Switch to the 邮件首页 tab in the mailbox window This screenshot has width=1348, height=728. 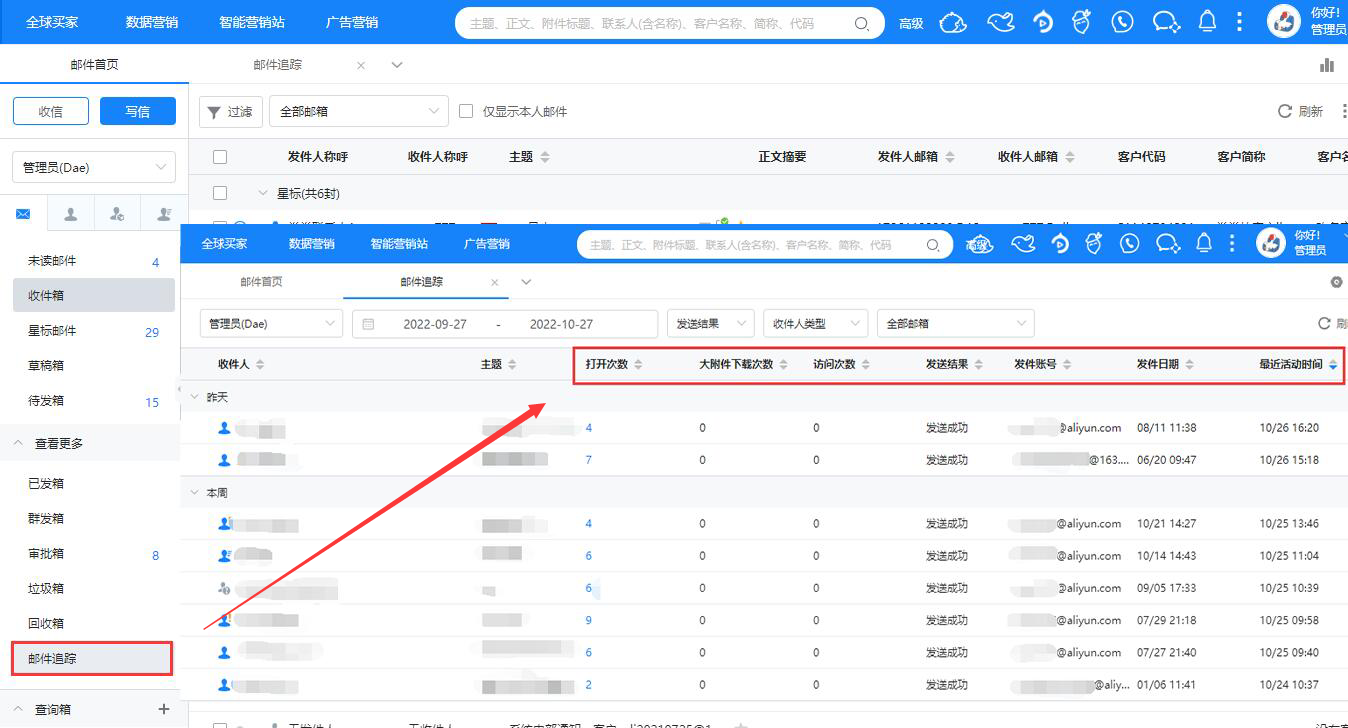(95, 65)
